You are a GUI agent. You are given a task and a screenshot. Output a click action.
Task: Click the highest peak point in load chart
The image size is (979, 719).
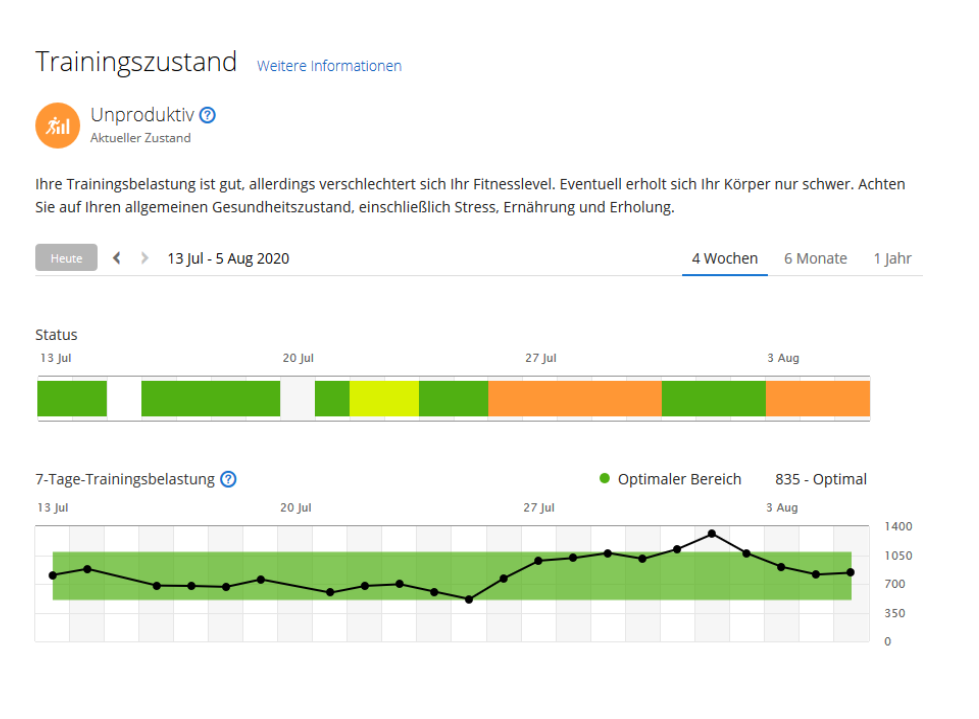click(x=711, y=533)
